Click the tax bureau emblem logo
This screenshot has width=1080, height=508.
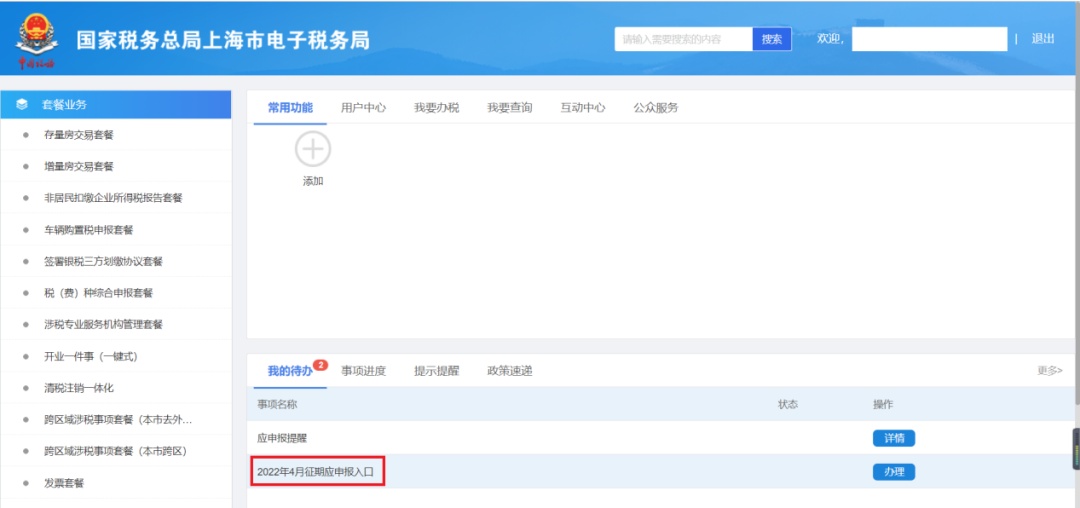(37, 39)
